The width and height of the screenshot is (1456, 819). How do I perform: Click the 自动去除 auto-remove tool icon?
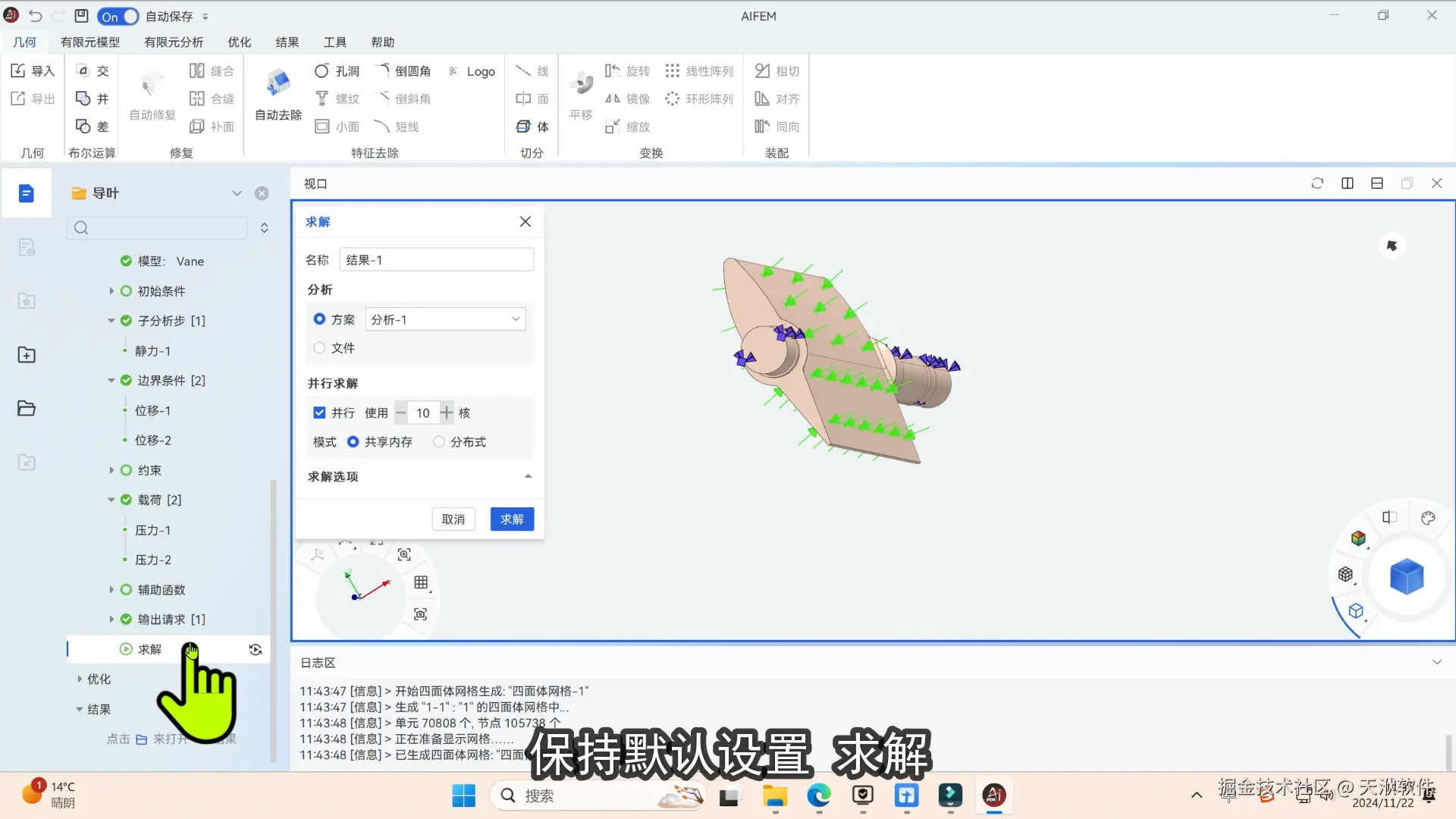click(x=278, y=83)
